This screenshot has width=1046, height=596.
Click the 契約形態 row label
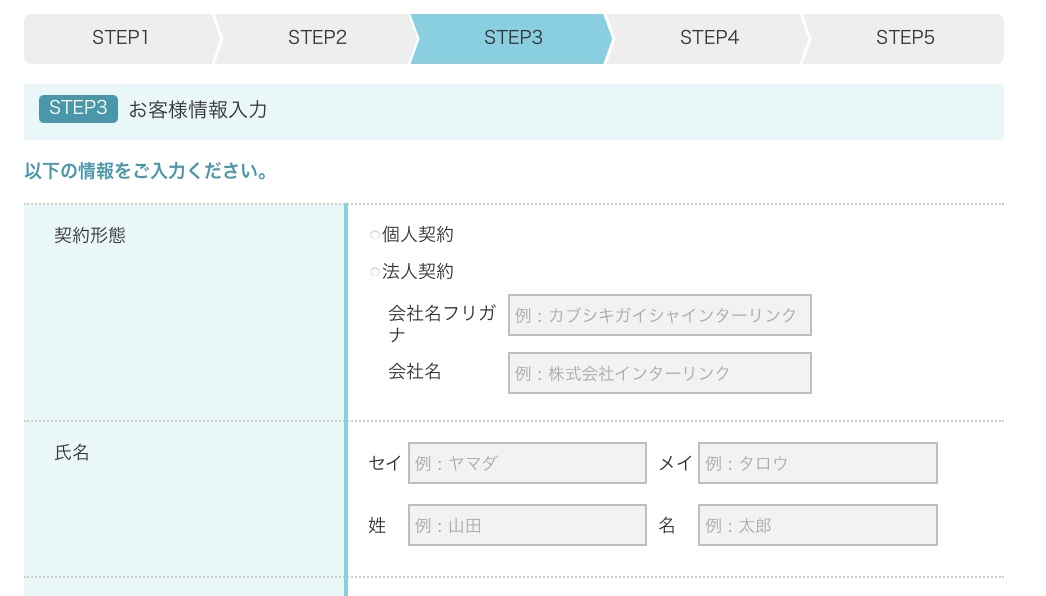coord(90,235)
